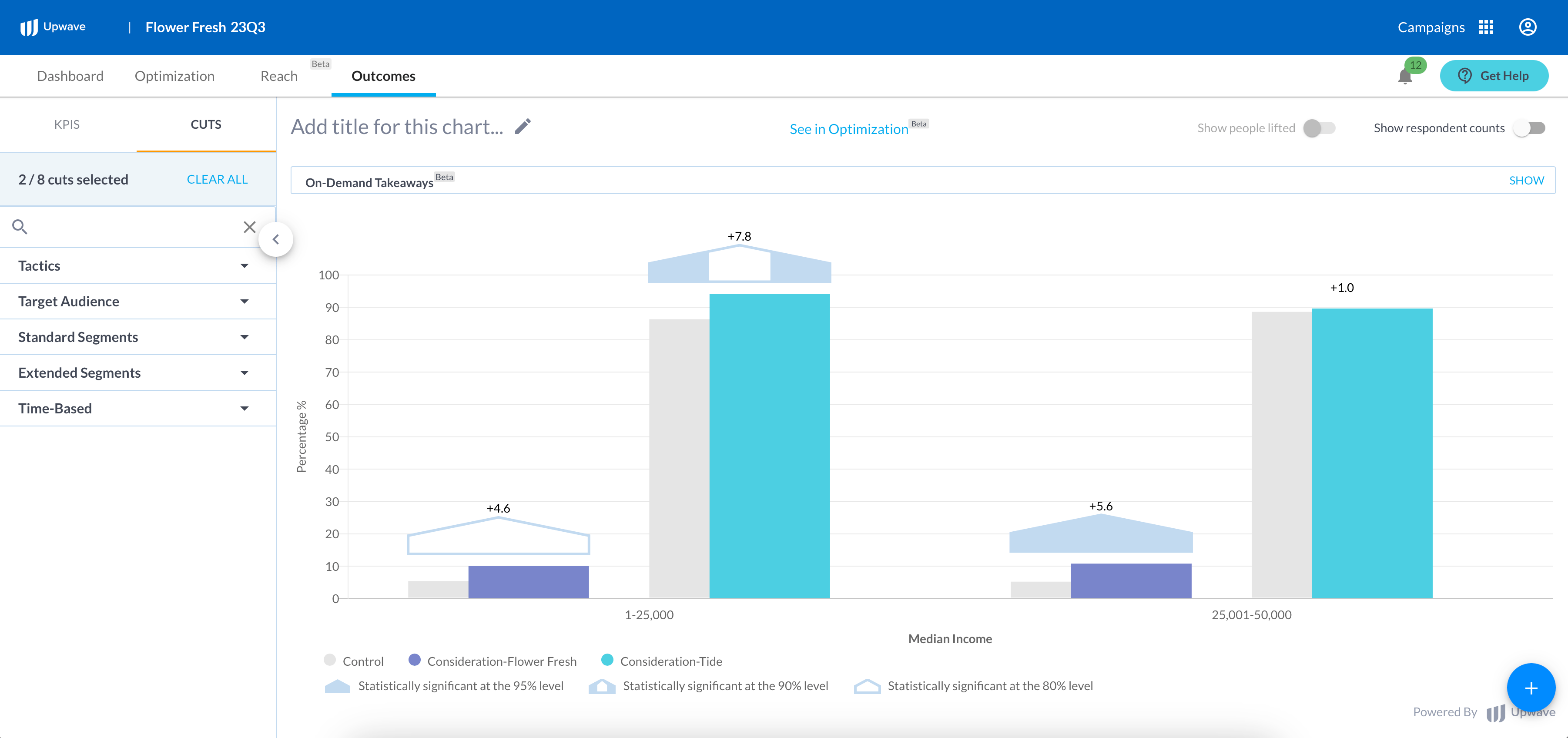Click the +4.6 lift marker
Viewport: 1568px width, 738px height.
498,536
